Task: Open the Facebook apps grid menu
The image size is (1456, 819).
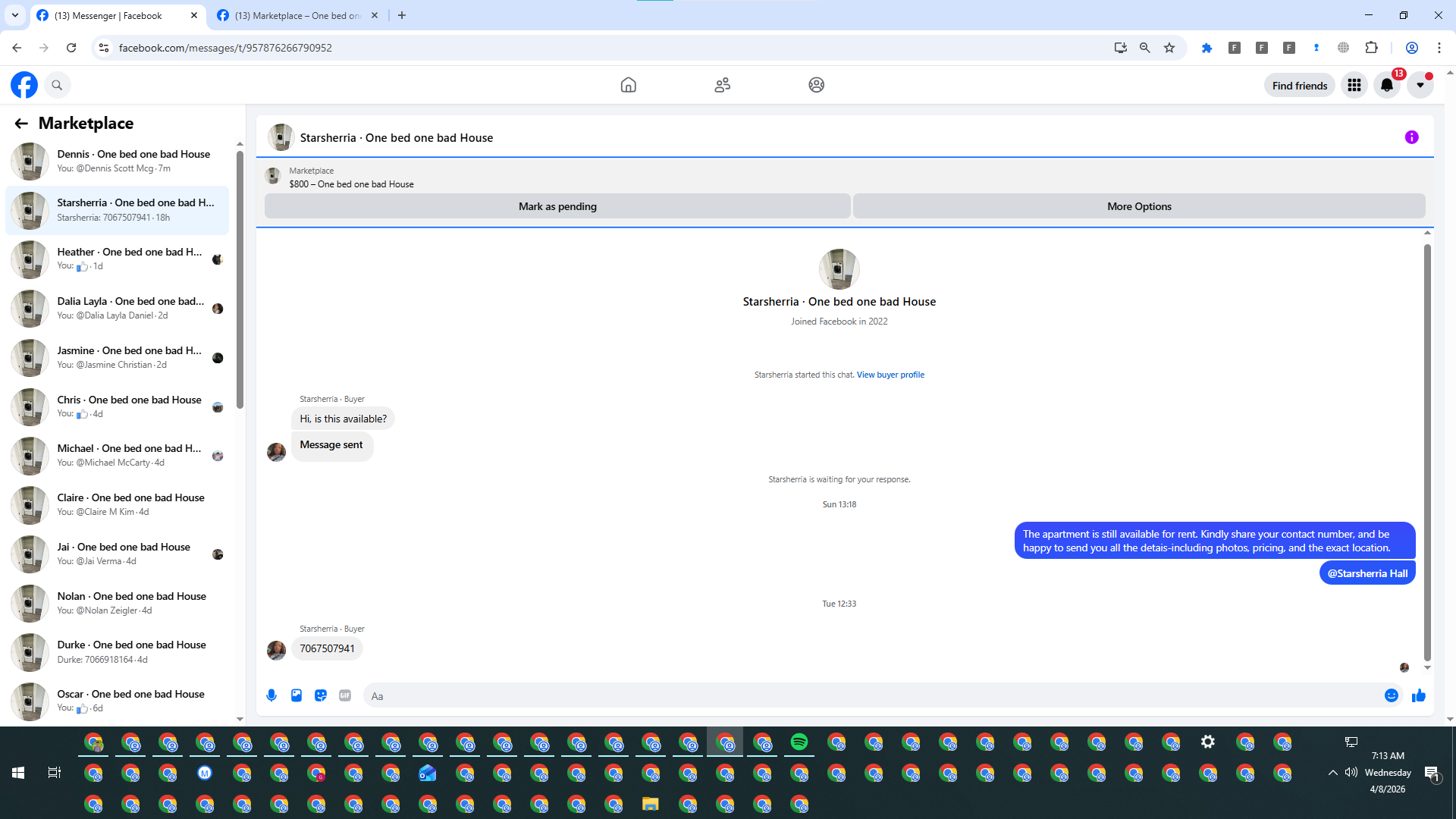Action: pyautogui.click(x=1354, y=86)
